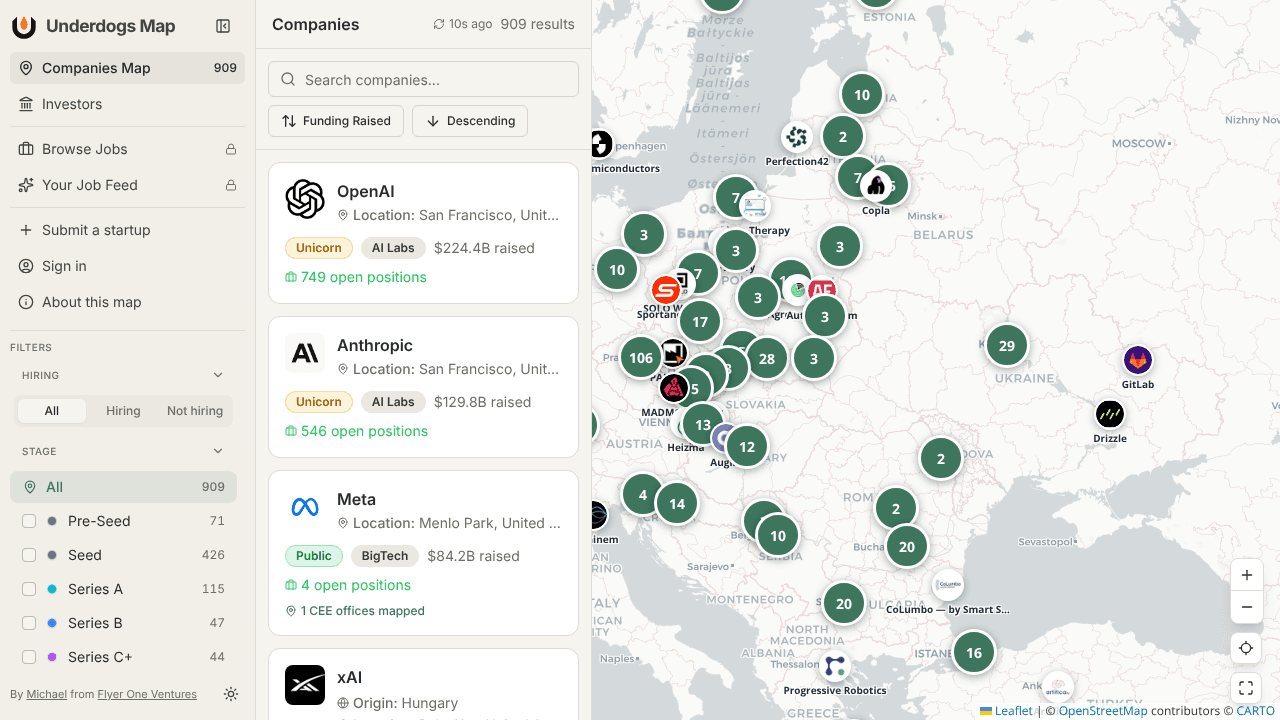Click Sign in
This screenshot has width=1280, height=720.
[127, 266]
